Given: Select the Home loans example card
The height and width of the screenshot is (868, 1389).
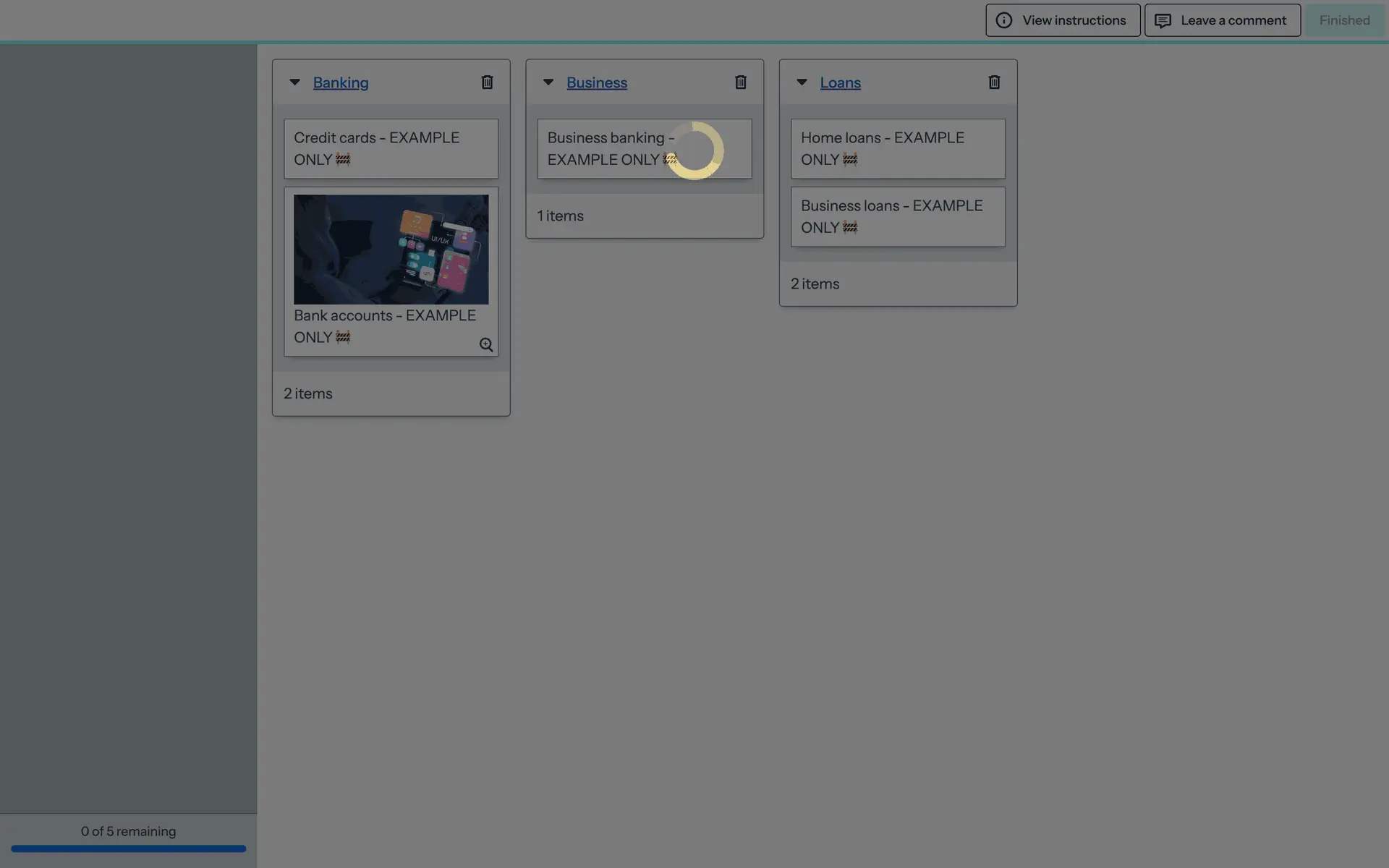Looking at the screenshot, I should (897, 148).
